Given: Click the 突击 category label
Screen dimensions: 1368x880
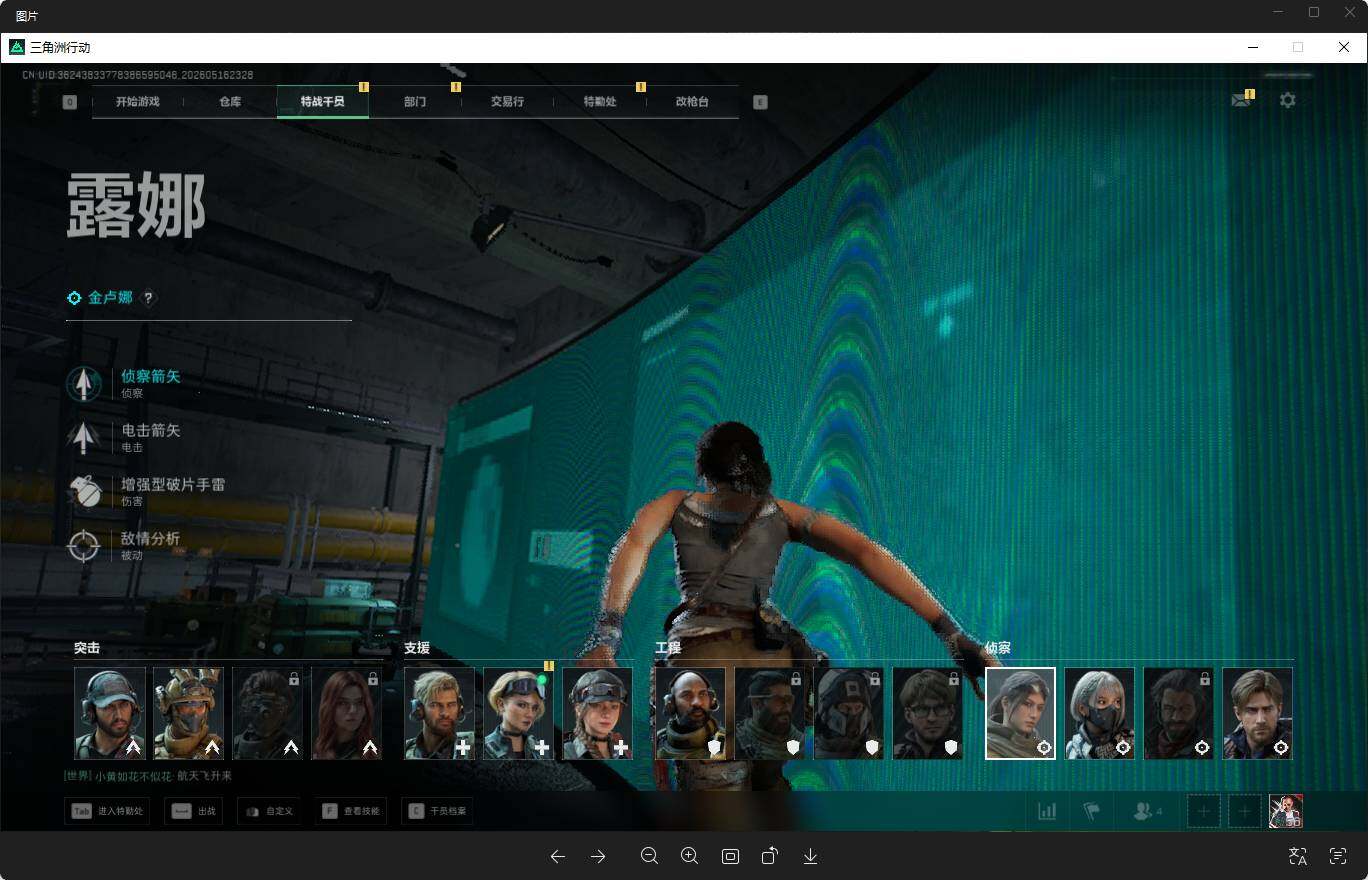Looking at the screenshot, I should point(87,648).
